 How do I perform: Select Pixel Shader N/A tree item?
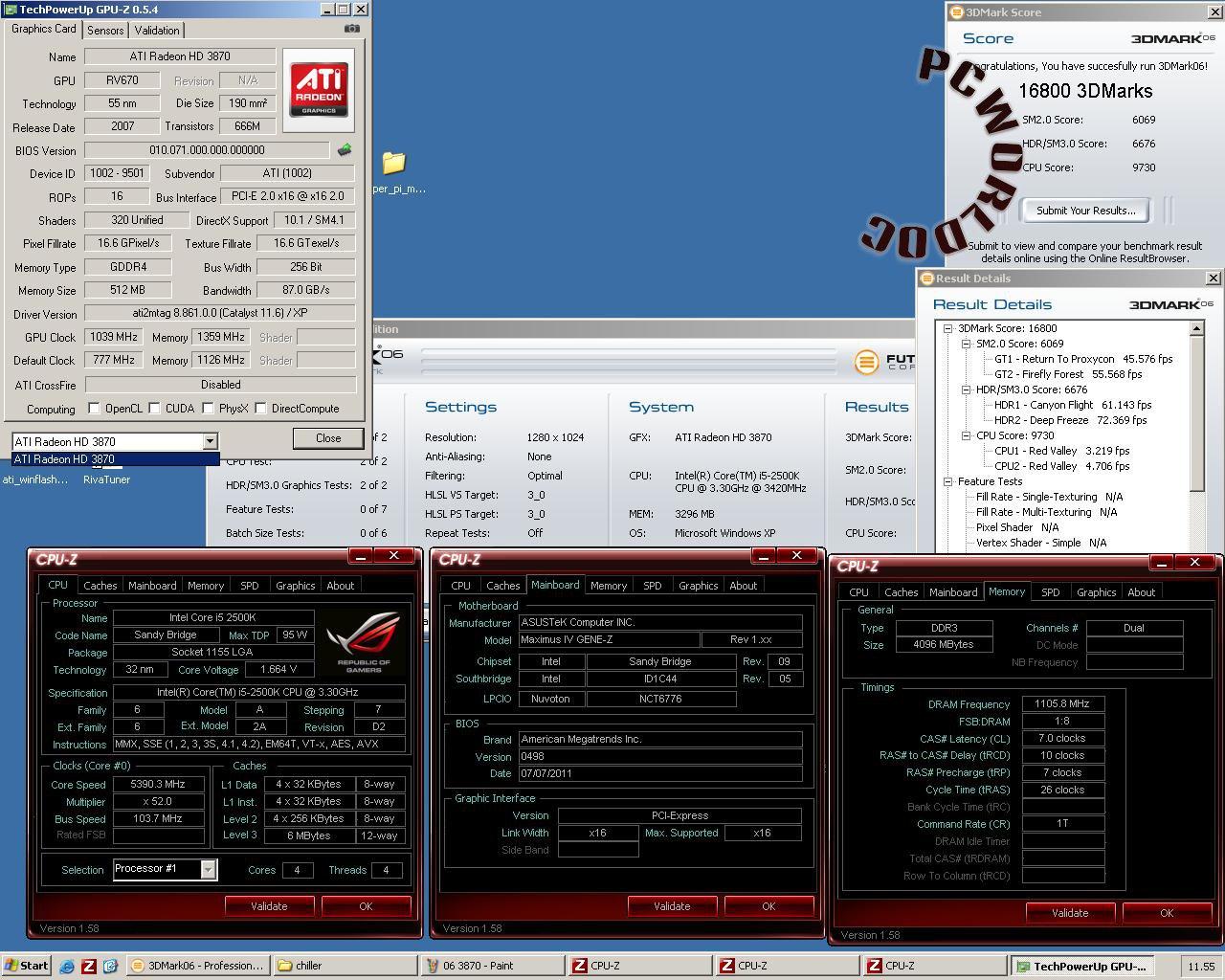coord(1016,527)
